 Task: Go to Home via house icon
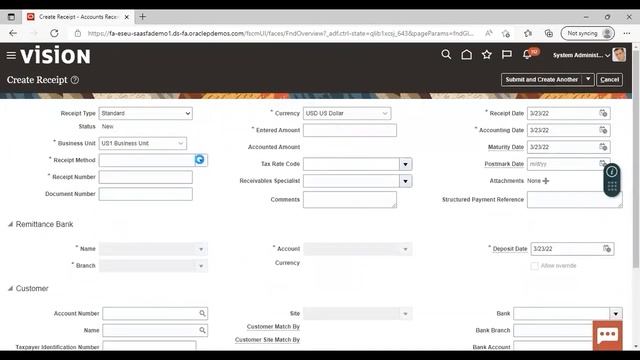tap(467, 55)
